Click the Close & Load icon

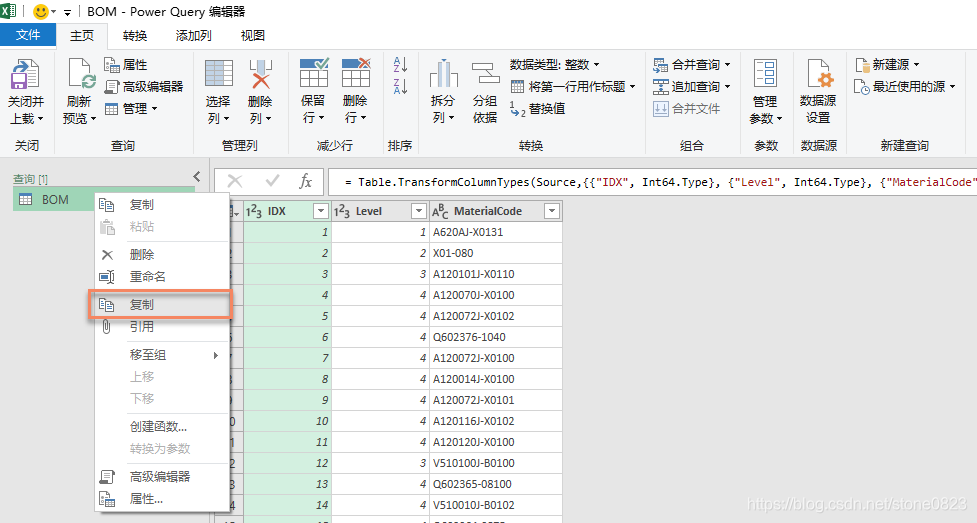[25, 74]
